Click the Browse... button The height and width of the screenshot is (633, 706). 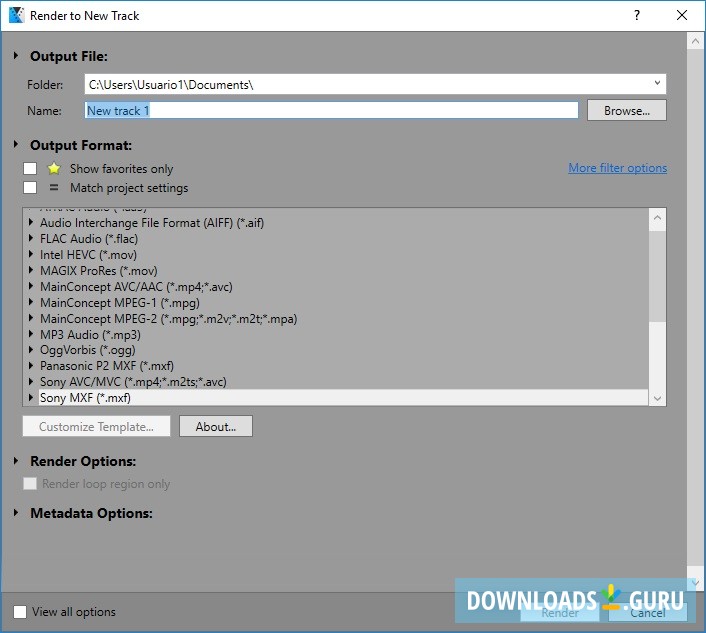[x=627, y=110]
